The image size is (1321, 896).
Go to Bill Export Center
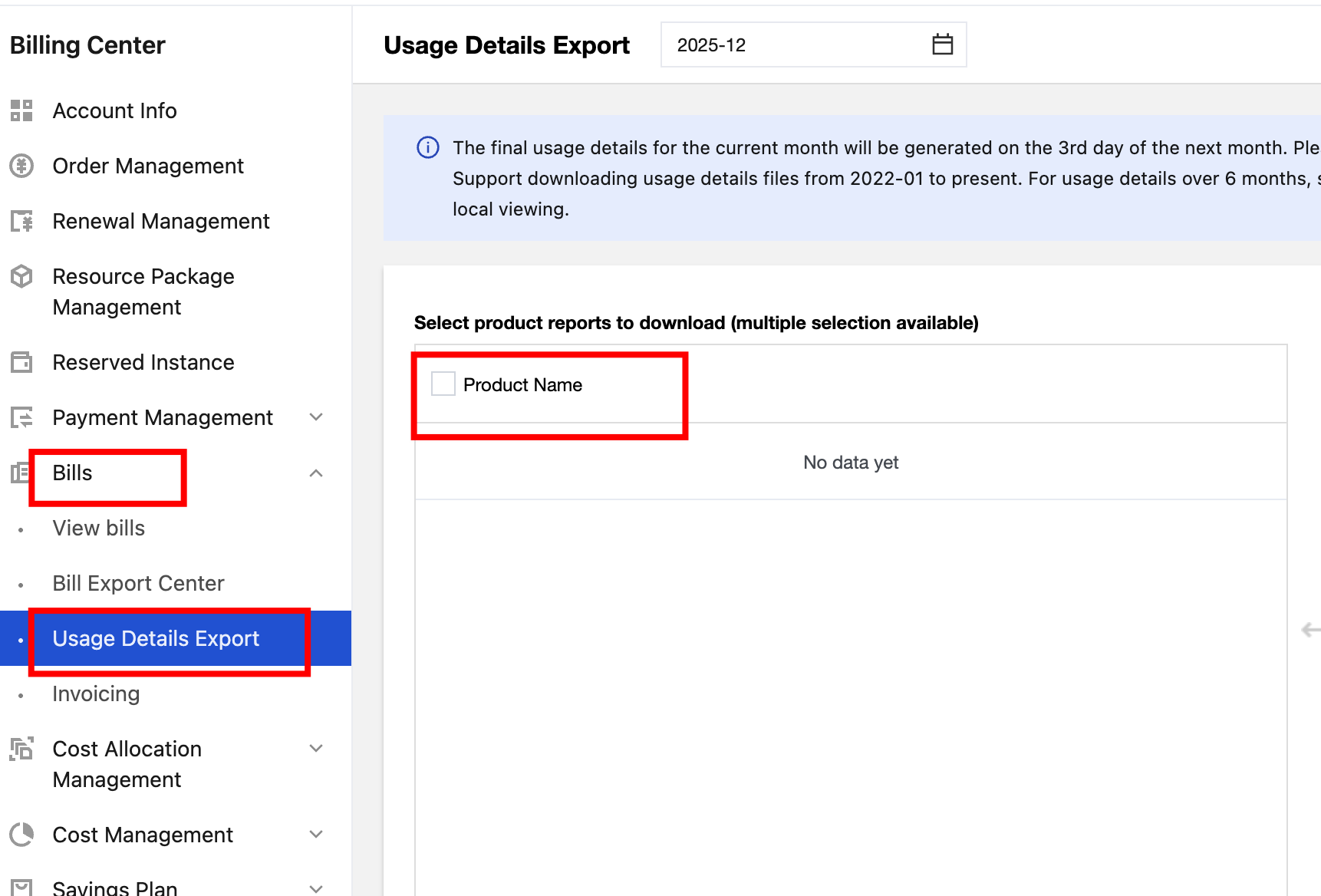(x=138, y=584)
